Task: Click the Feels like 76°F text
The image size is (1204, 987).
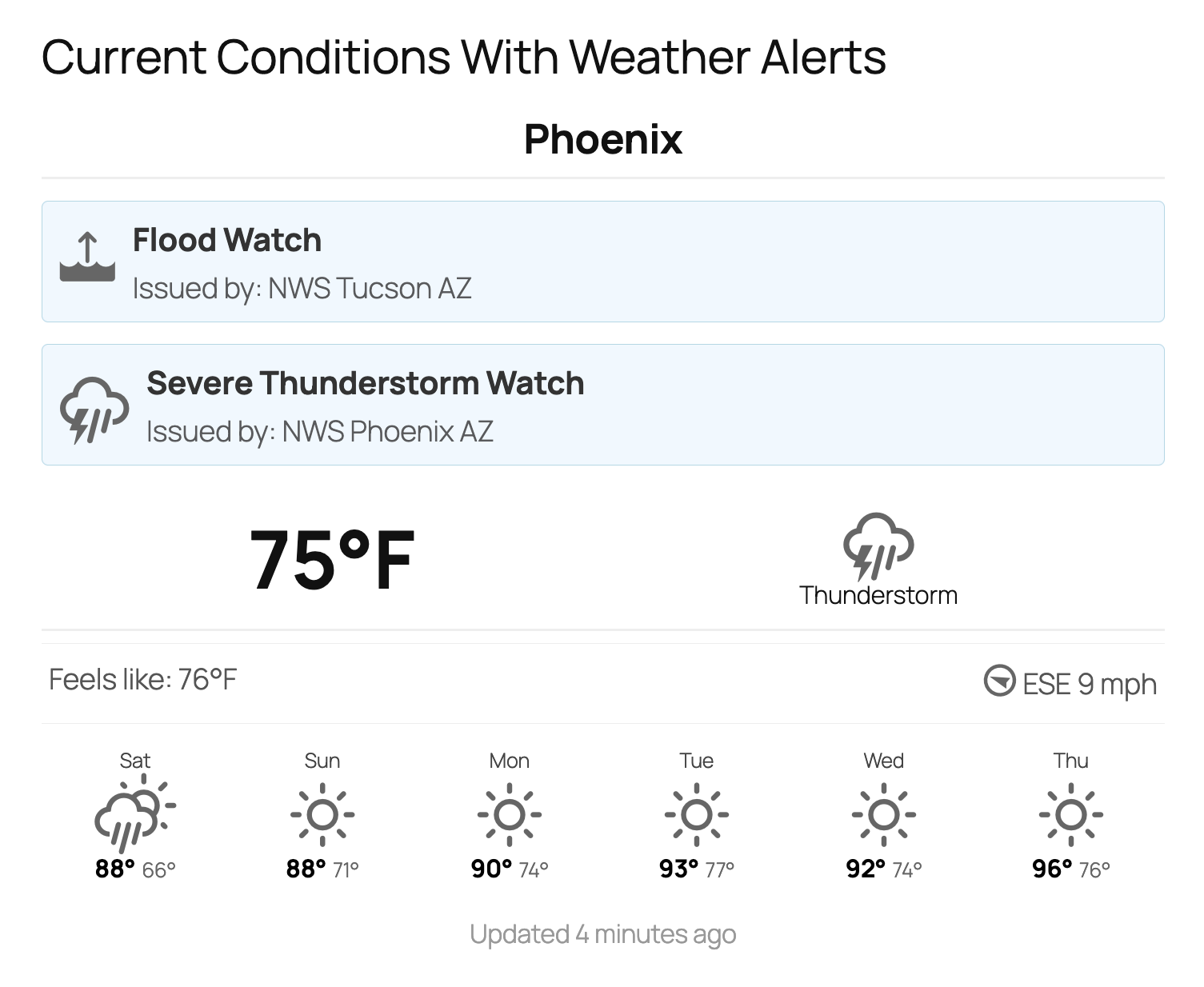Action: [144, 680]
